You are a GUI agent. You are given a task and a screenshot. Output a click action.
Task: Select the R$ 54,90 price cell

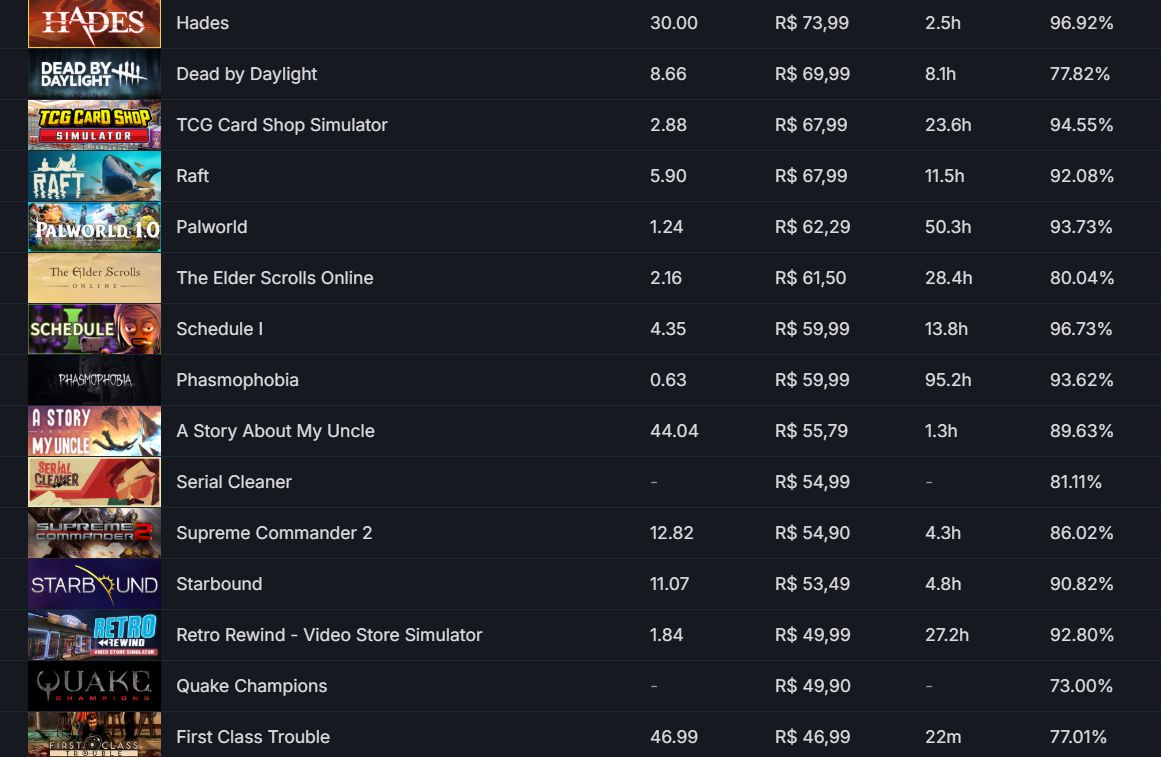click(x=812, y=533)
